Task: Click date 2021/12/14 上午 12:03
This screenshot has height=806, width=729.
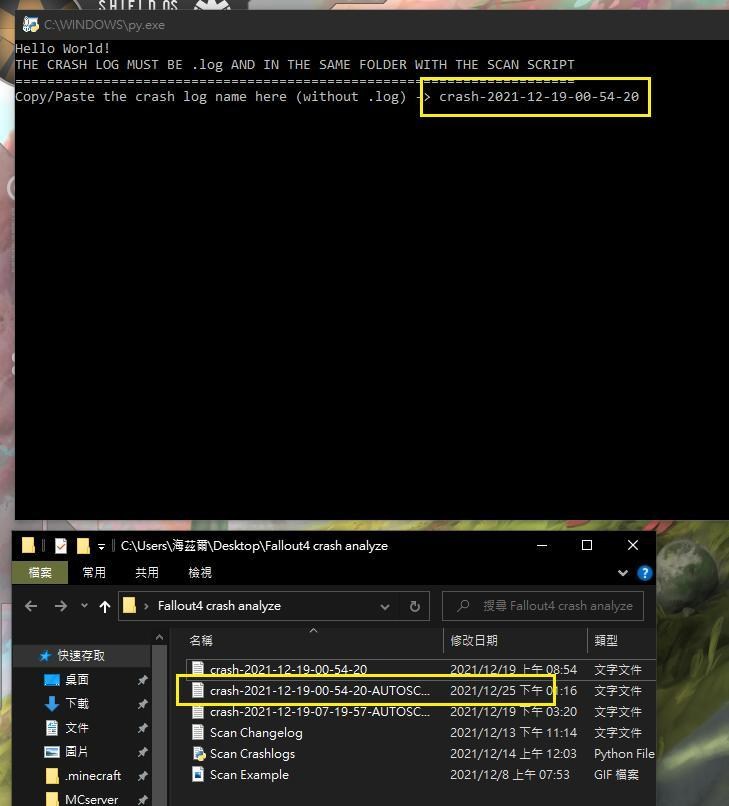Action: [x=513, y=754]
